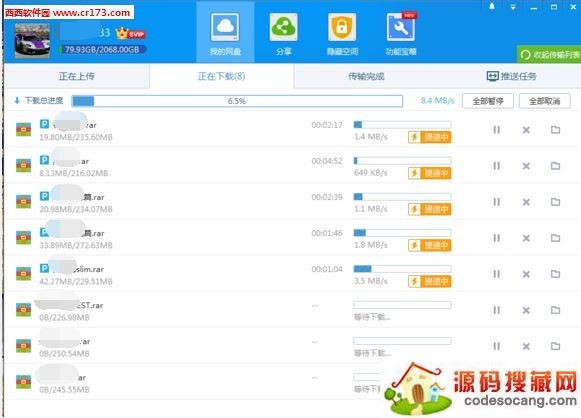
Task: Open the title bar dropdown arrow menu
Action: tap(513, 7)
